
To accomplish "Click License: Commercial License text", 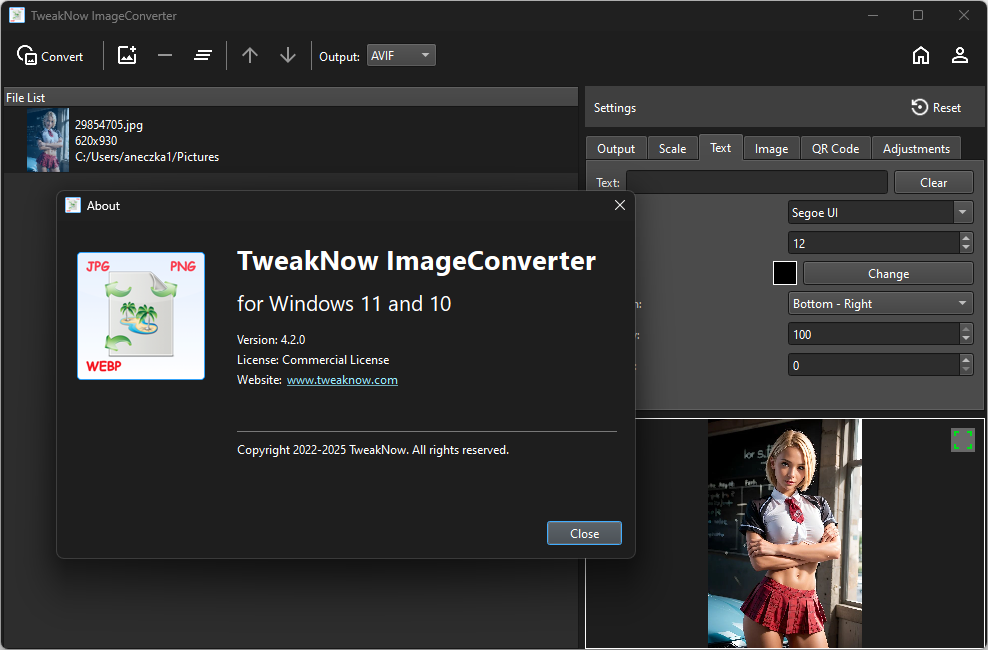I will point(313,360).
